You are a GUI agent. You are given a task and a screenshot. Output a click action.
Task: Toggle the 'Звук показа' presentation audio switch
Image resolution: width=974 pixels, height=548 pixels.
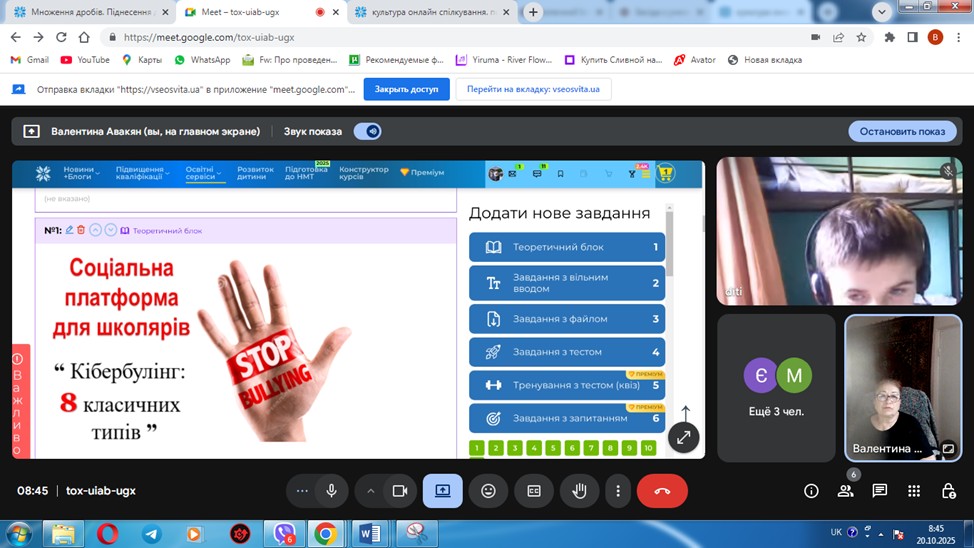(367, 131)
